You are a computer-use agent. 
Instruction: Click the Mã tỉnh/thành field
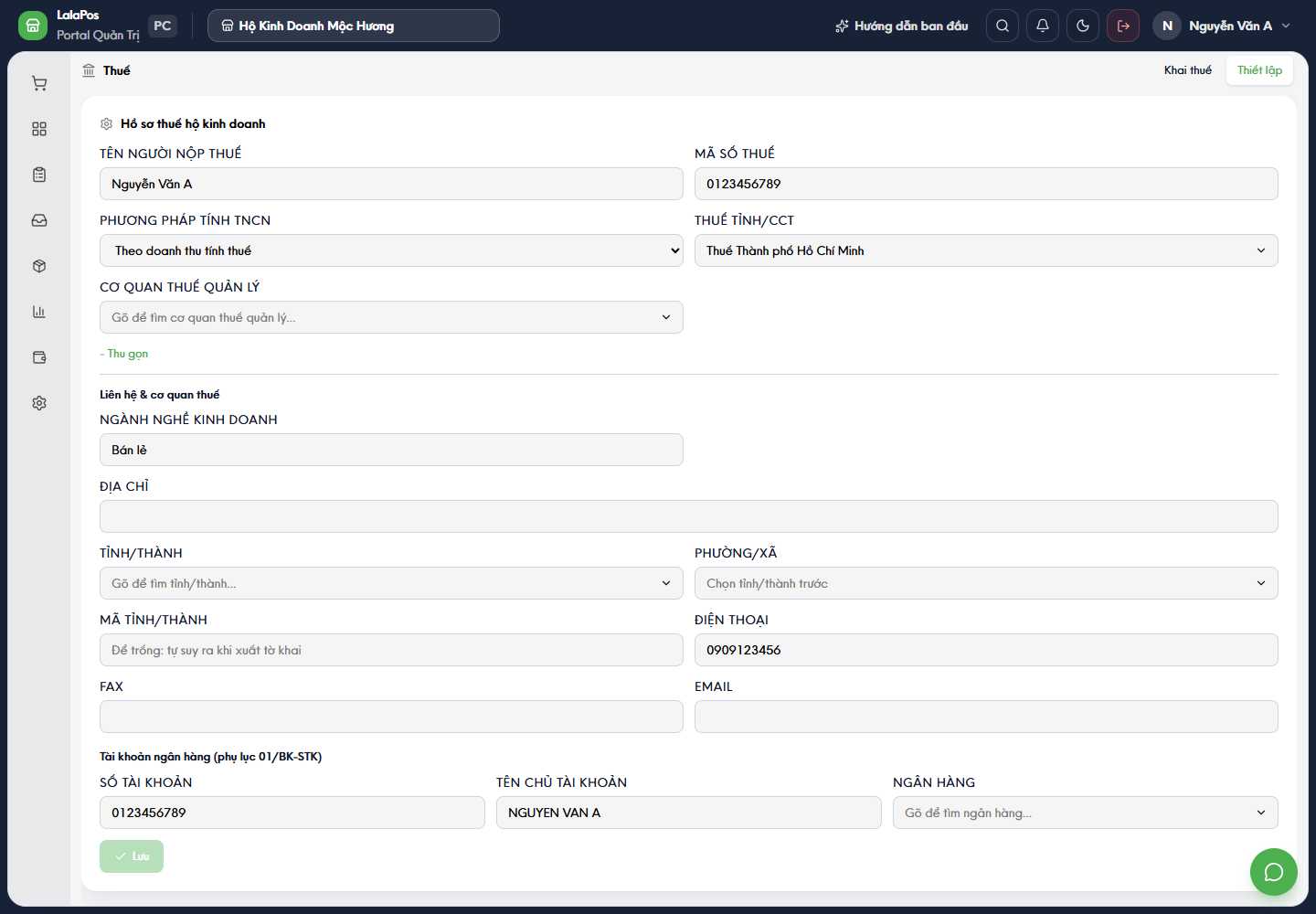391,650
